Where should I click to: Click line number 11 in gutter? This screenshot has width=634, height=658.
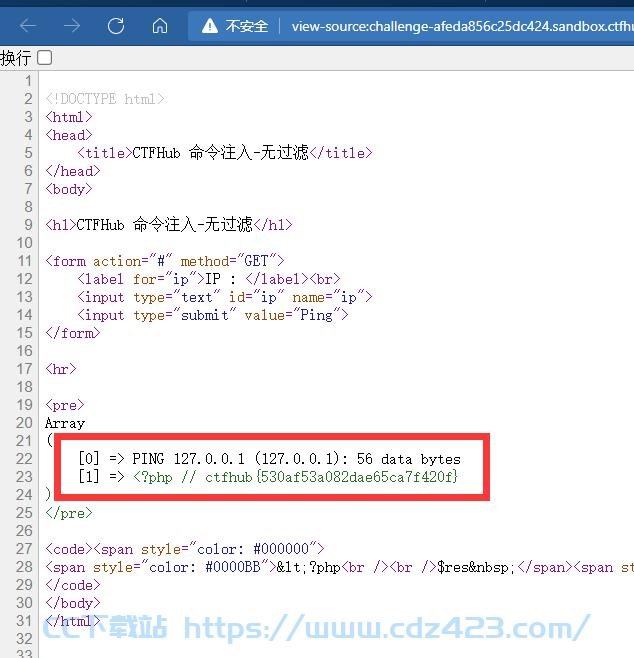pyautogui.click(x=25, y=261)
